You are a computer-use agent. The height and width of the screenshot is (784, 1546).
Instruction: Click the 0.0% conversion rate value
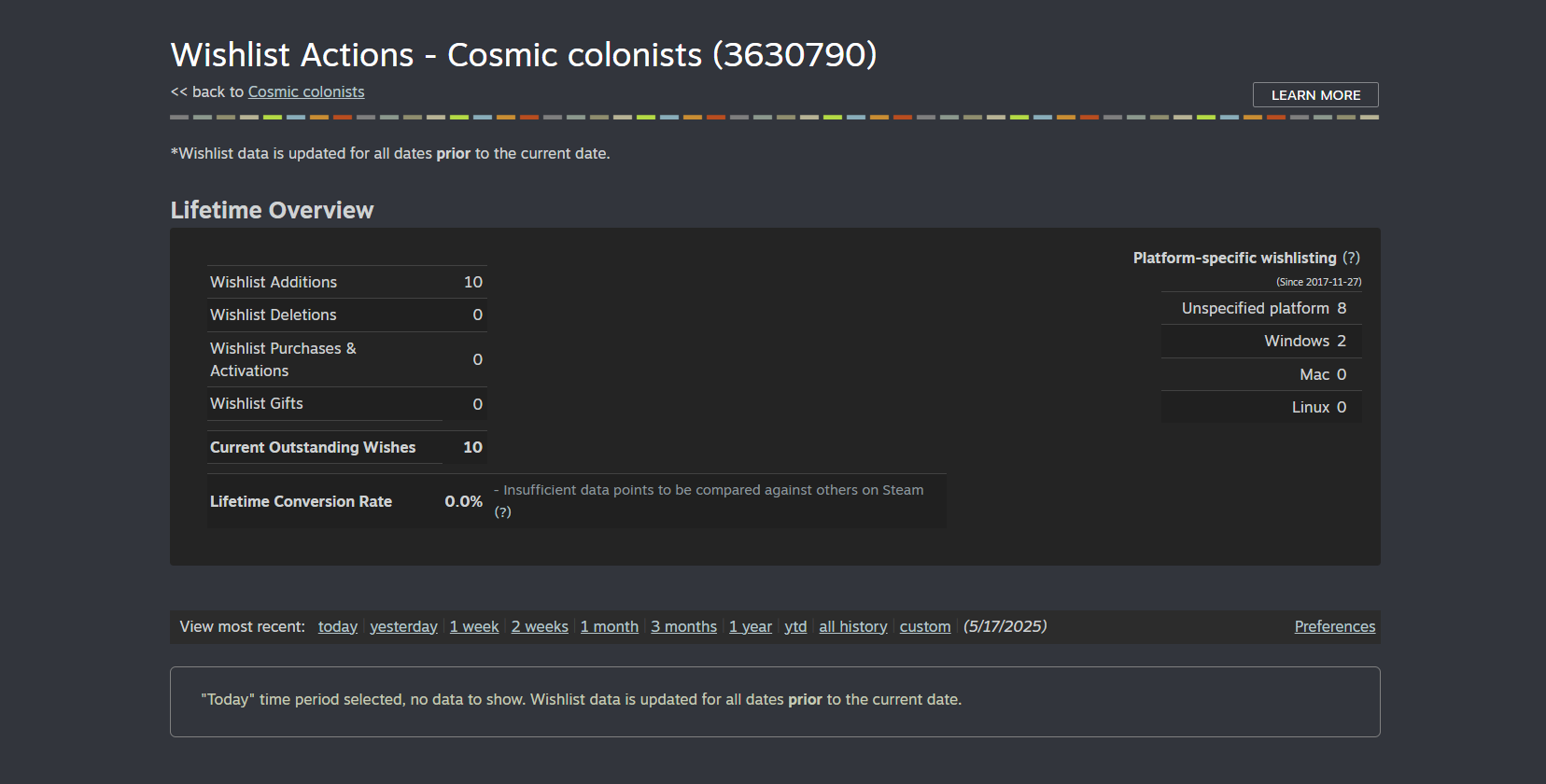coord(463,501)
